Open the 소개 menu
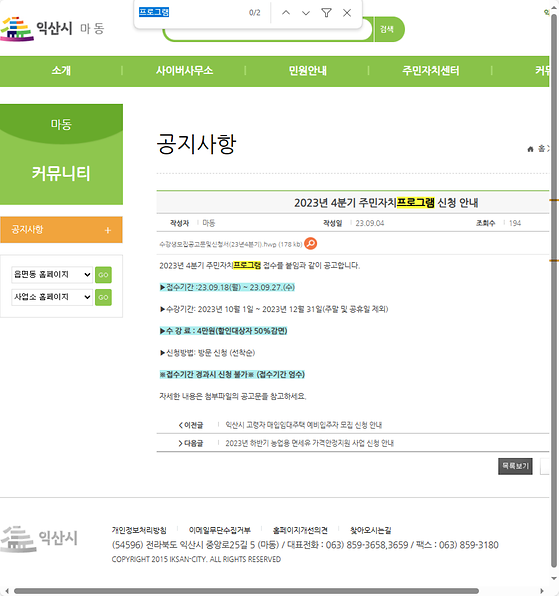 pos(61,71)
